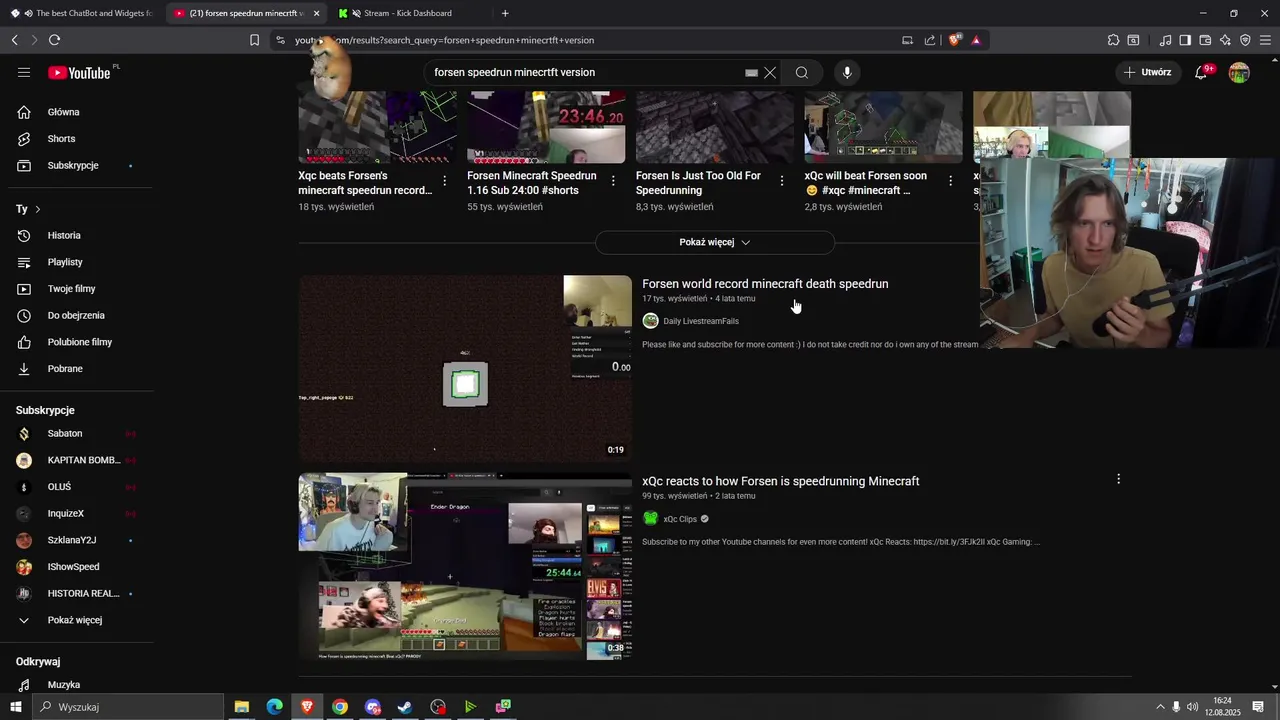The image size is (1280, 720).
Task: Open the YouTube hamburger guide menu
Action: [24, 72]
